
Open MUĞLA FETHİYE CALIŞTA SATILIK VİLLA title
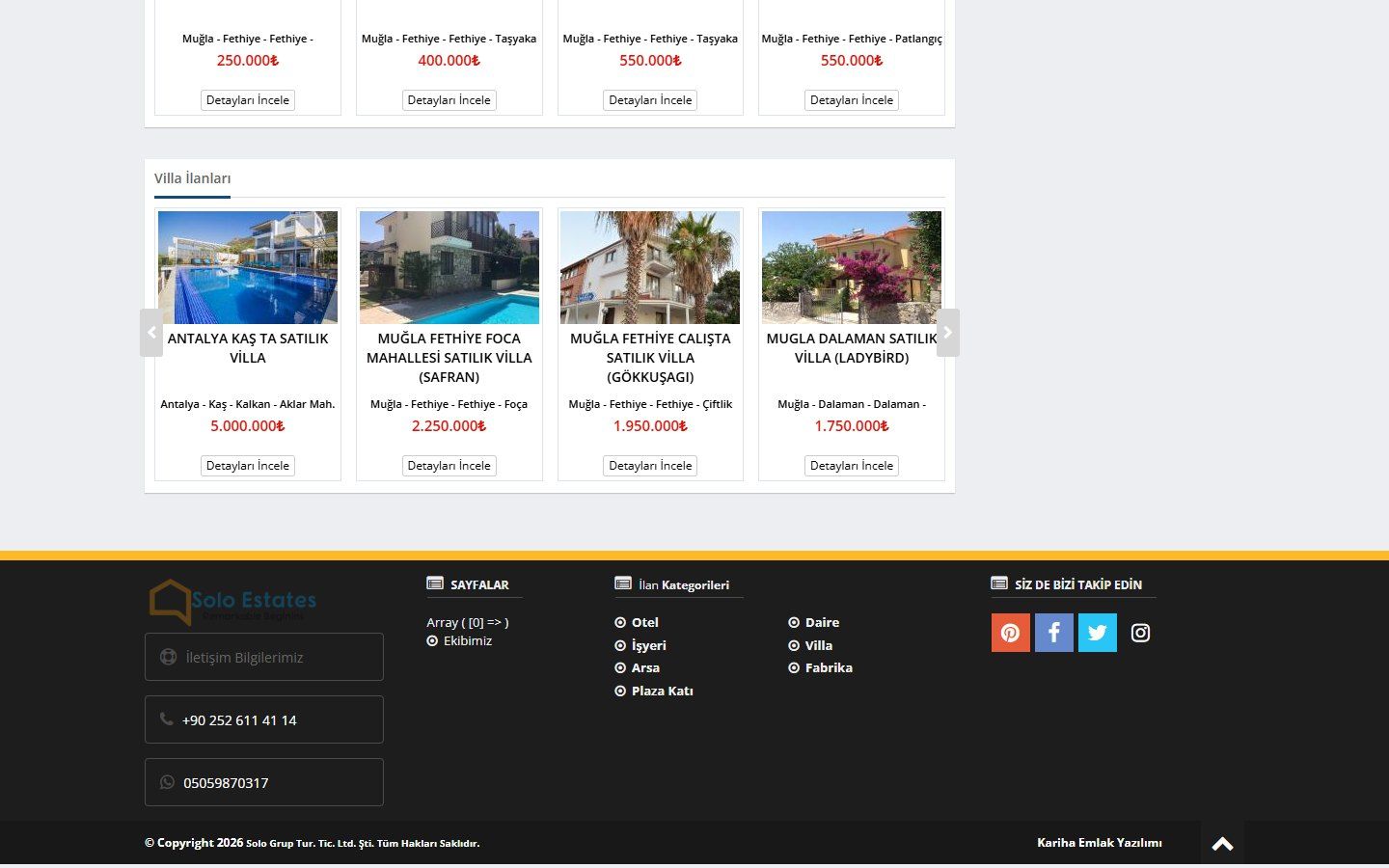650,358
